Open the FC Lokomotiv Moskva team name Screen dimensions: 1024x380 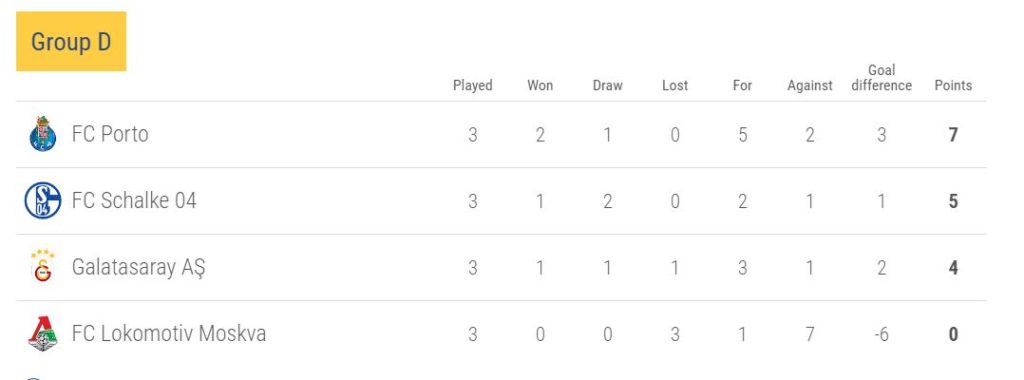(x=168, y=334)
